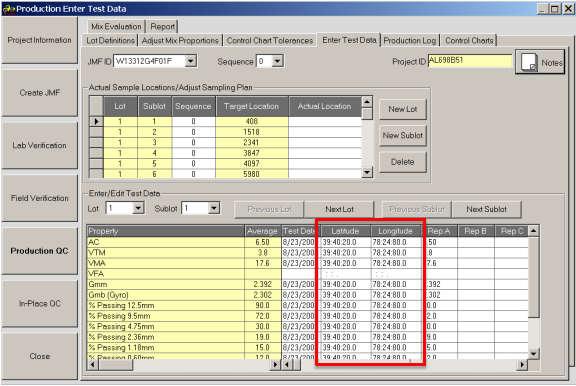The width and height of the screenshot is (576, 386).
Task: Click scroll down arrow of test data table
Action: 533,354
